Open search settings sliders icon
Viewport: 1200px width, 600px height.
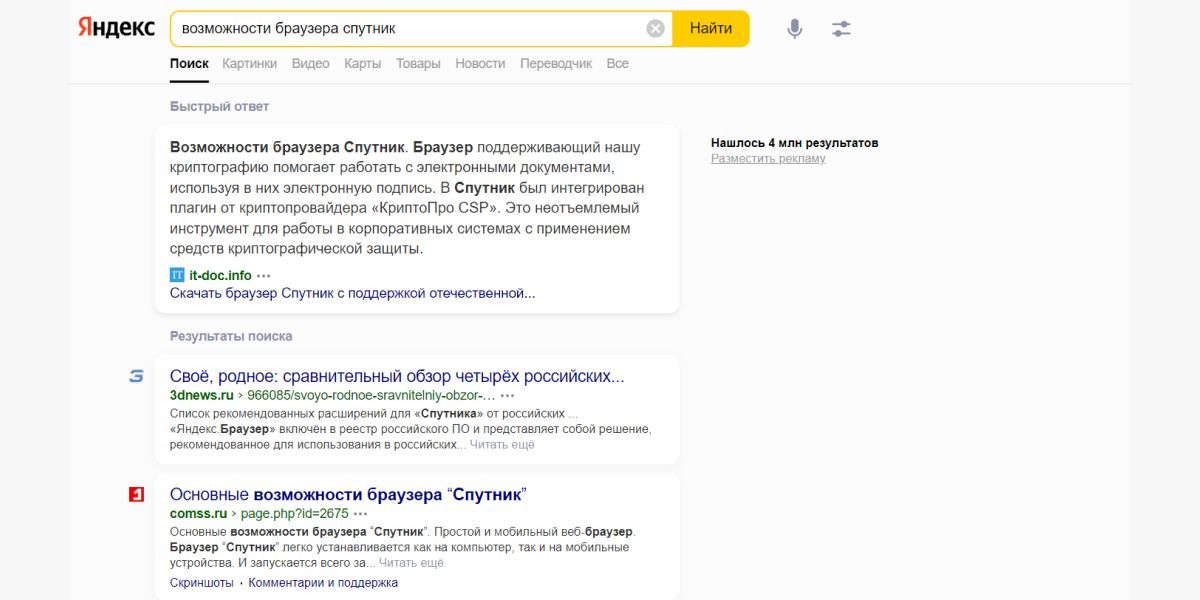(841, 29)
